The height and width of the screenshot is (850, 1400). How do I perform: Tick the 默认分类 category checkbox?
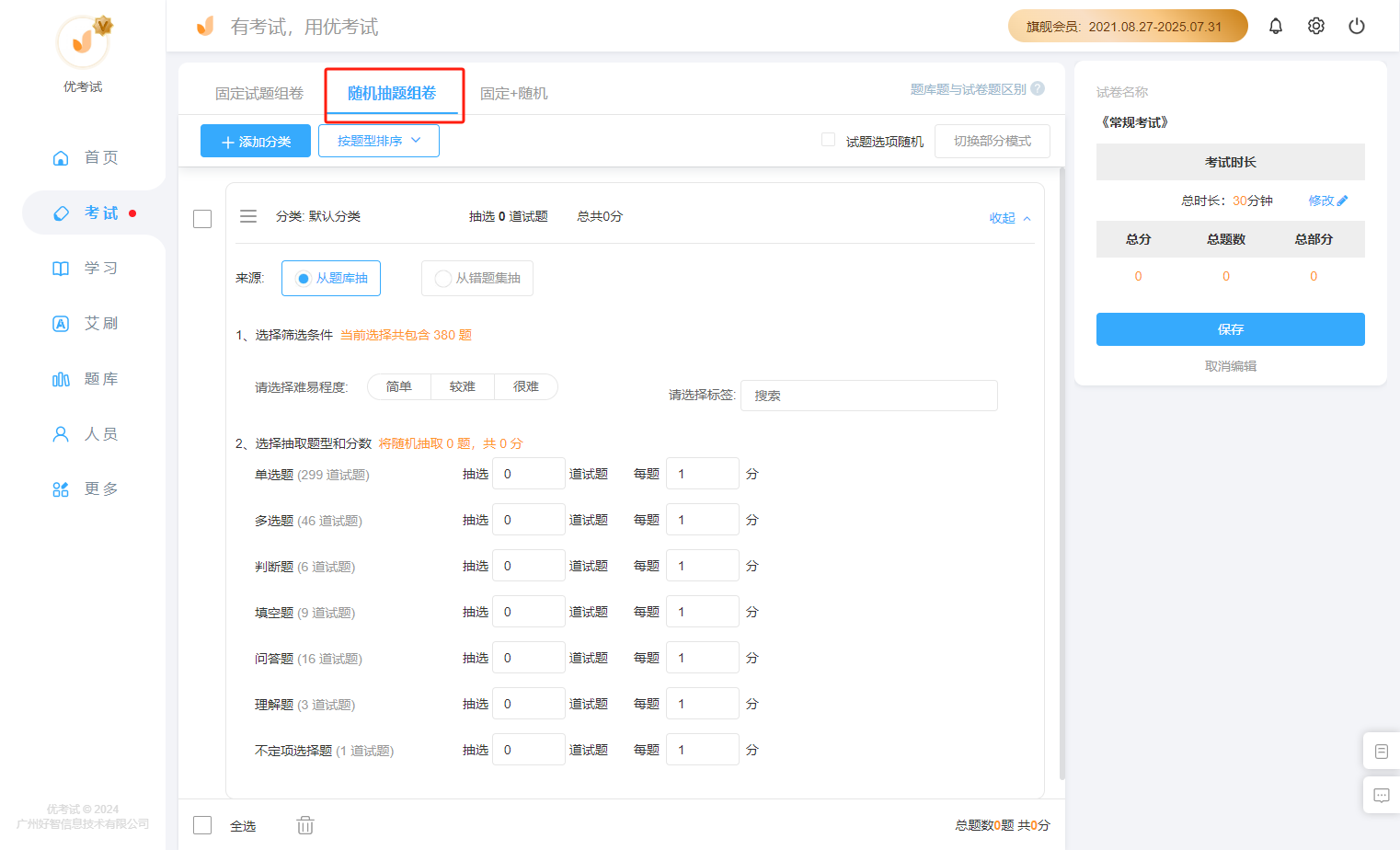(x=202, y=219)
